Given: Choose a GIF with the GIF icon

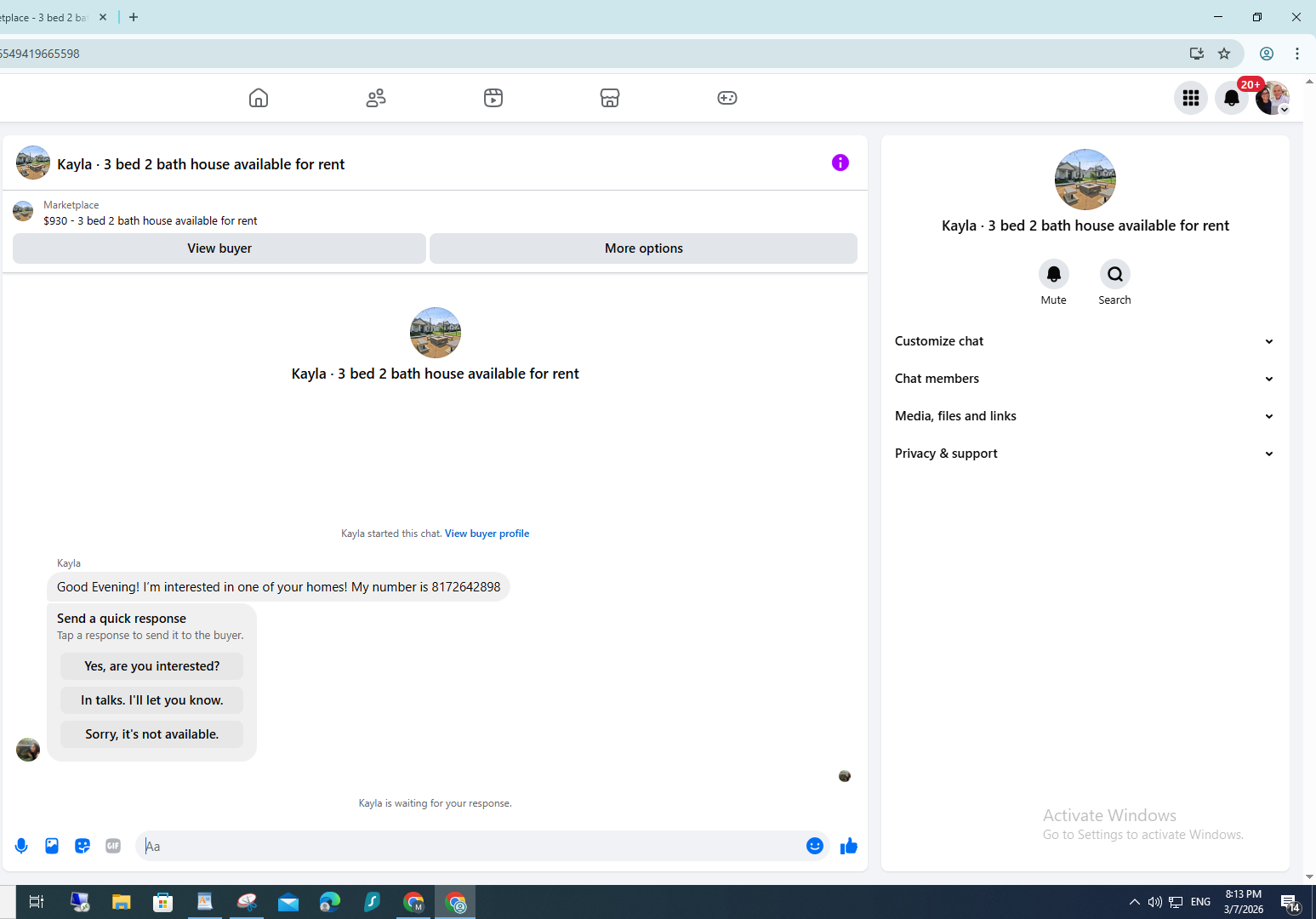Looking at the screenshot, I should (113, 846).
